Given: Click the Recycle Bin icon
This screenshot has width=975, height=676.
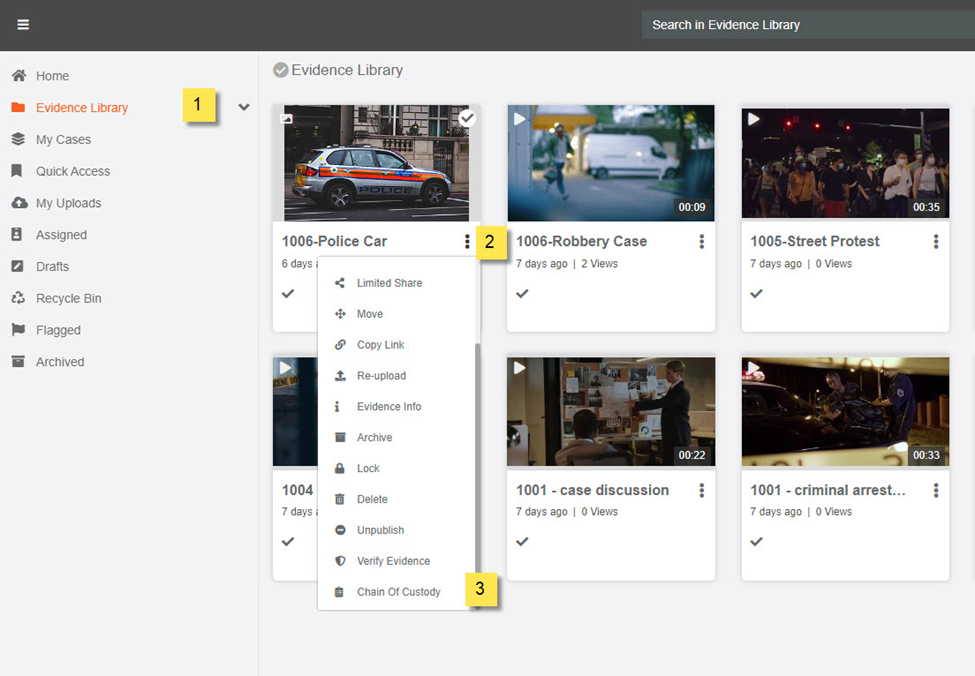Looking at the screenshot, I should [x=20, y=298].
